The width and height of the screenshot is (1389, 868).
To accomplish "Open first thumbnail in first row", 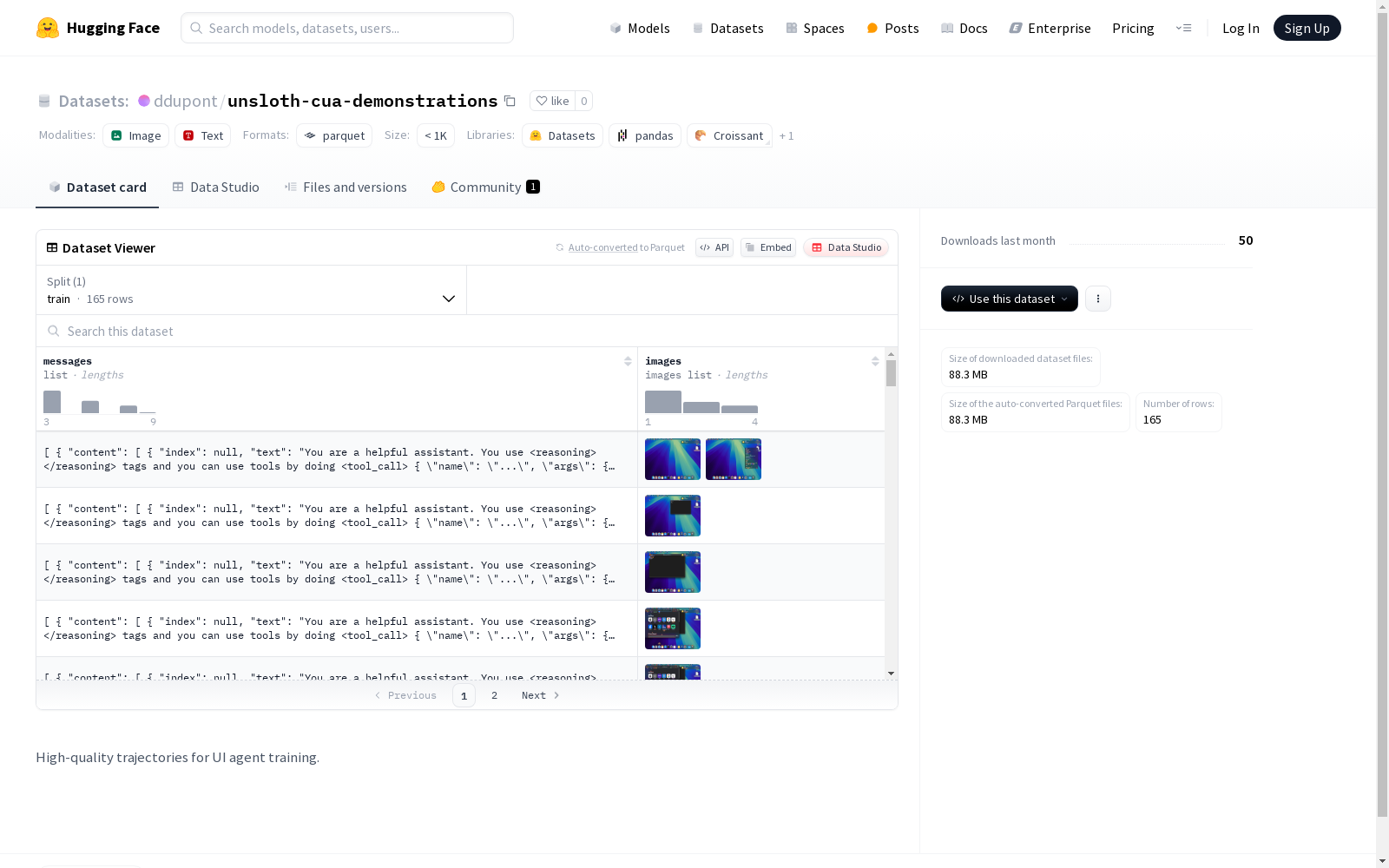I will click(x=673, y=459).
